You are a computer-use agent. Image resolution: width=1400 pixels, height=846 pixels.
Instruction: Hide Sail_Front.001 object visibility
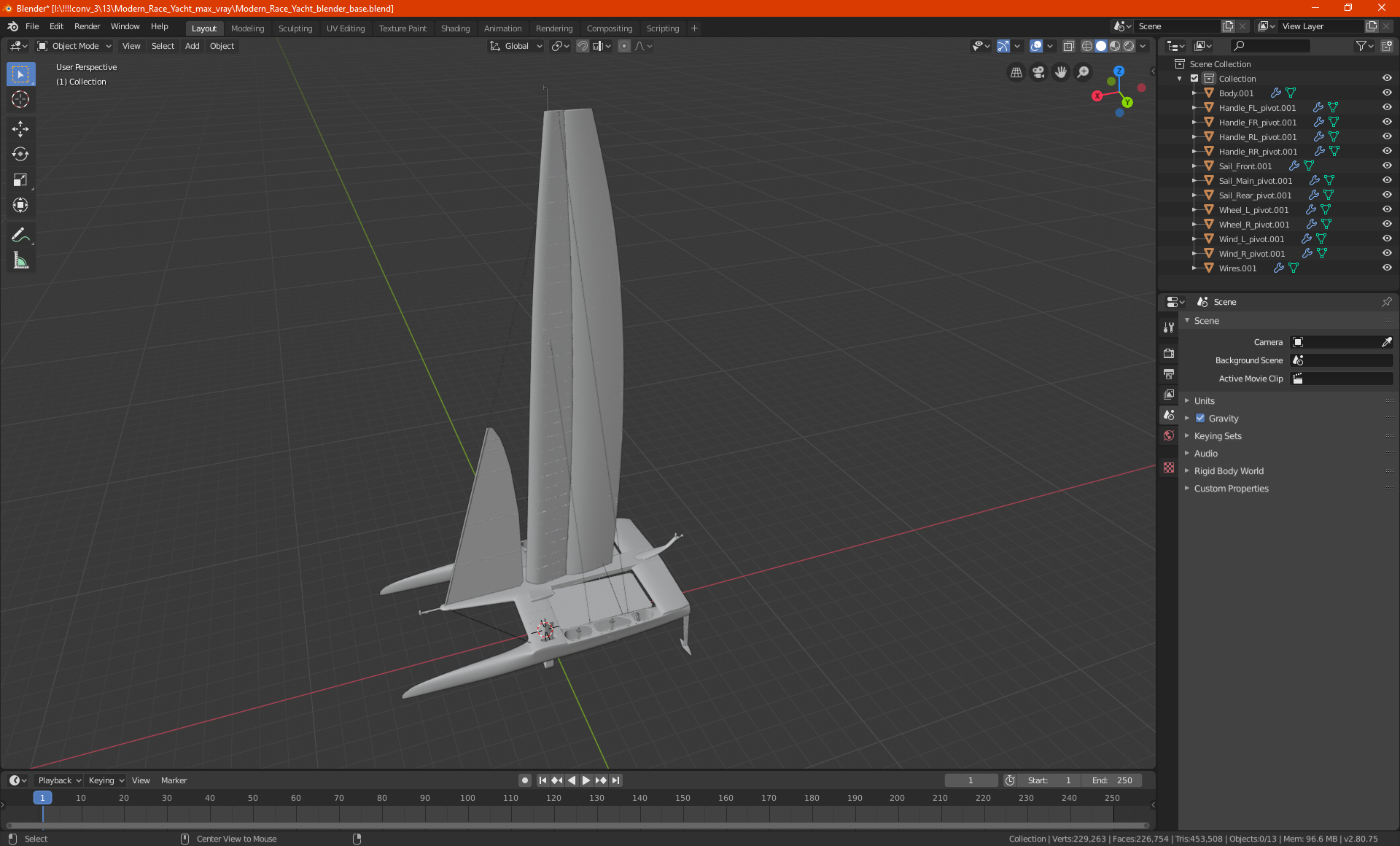pos(1386,166)
